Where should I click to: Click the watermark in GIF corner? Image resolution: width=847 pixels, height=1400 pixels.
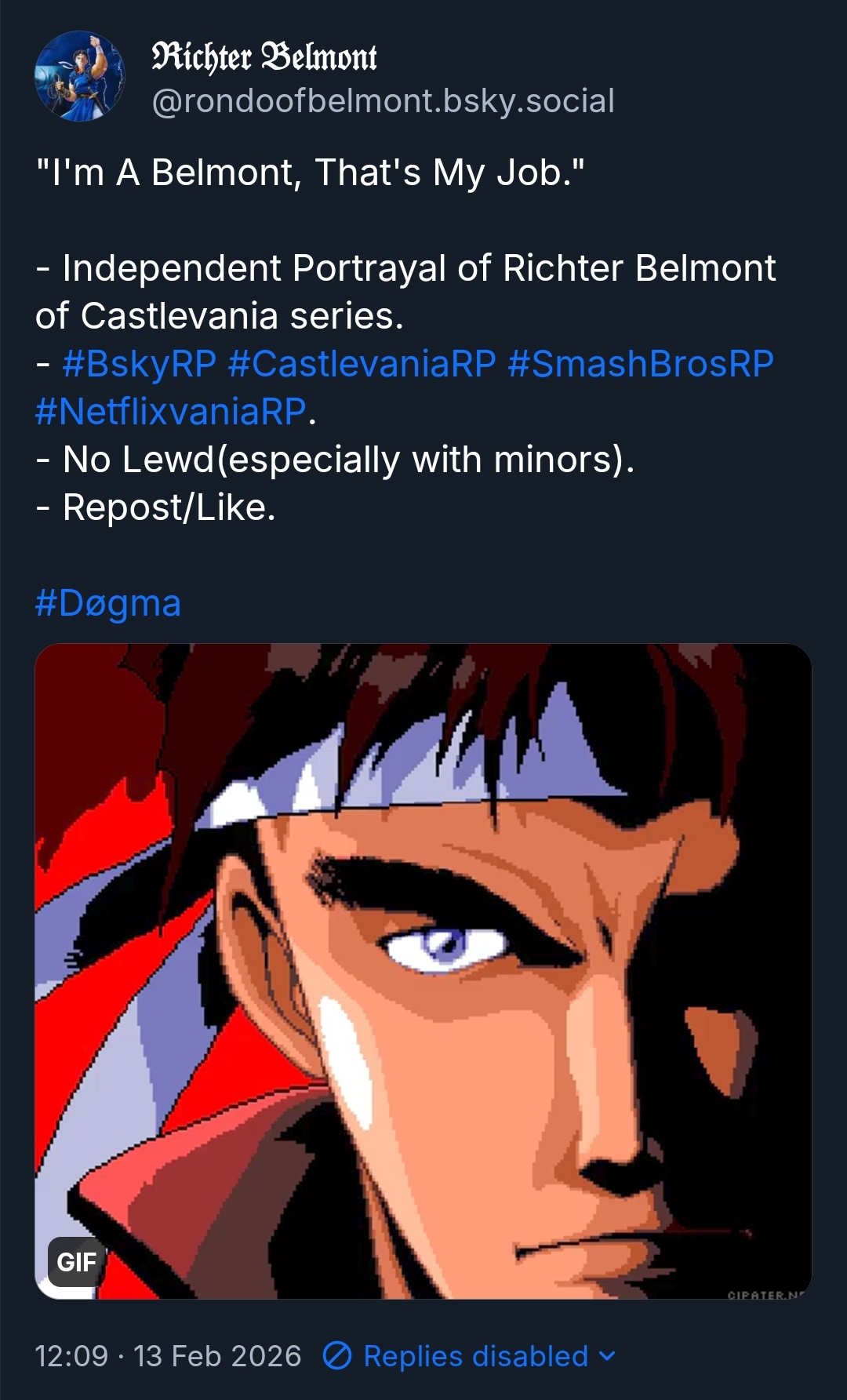765,1295
